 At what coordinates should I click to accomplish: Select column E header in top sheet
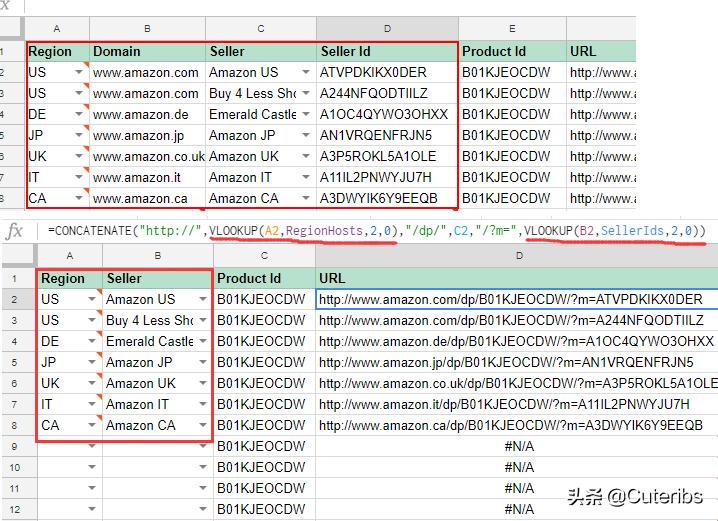click(512, 28)
